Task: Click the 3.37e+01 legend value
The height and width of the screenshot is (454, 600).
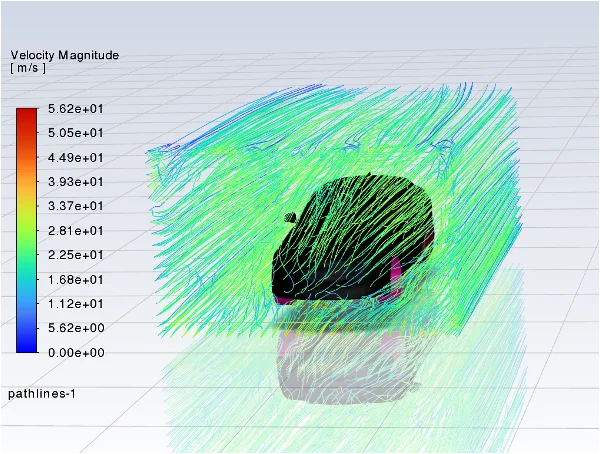Action: [76, 206]
